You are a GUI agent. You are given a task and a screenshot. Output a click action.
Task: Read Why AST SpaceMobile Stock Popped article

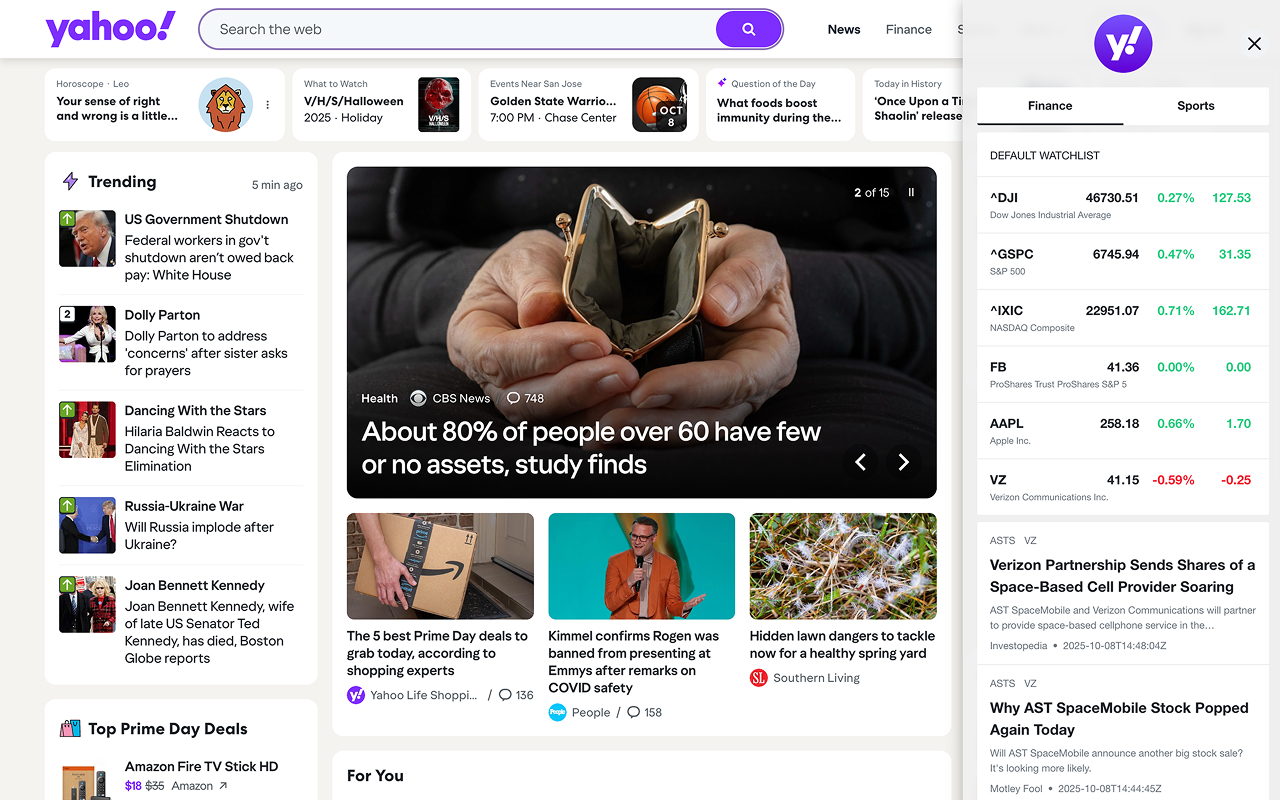[1119, 719]
